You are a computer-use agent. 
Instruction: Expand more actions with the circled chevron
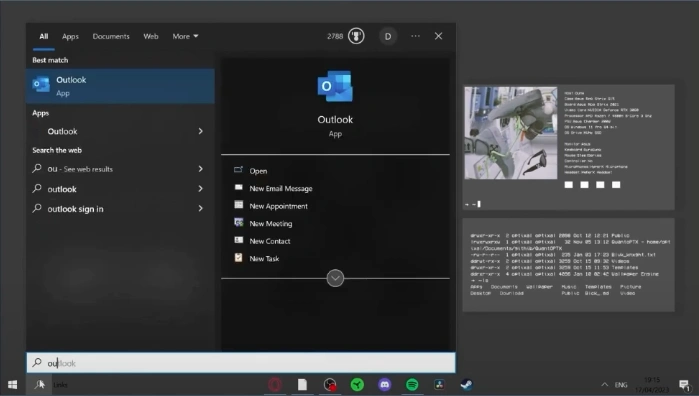tap(335, 278)
